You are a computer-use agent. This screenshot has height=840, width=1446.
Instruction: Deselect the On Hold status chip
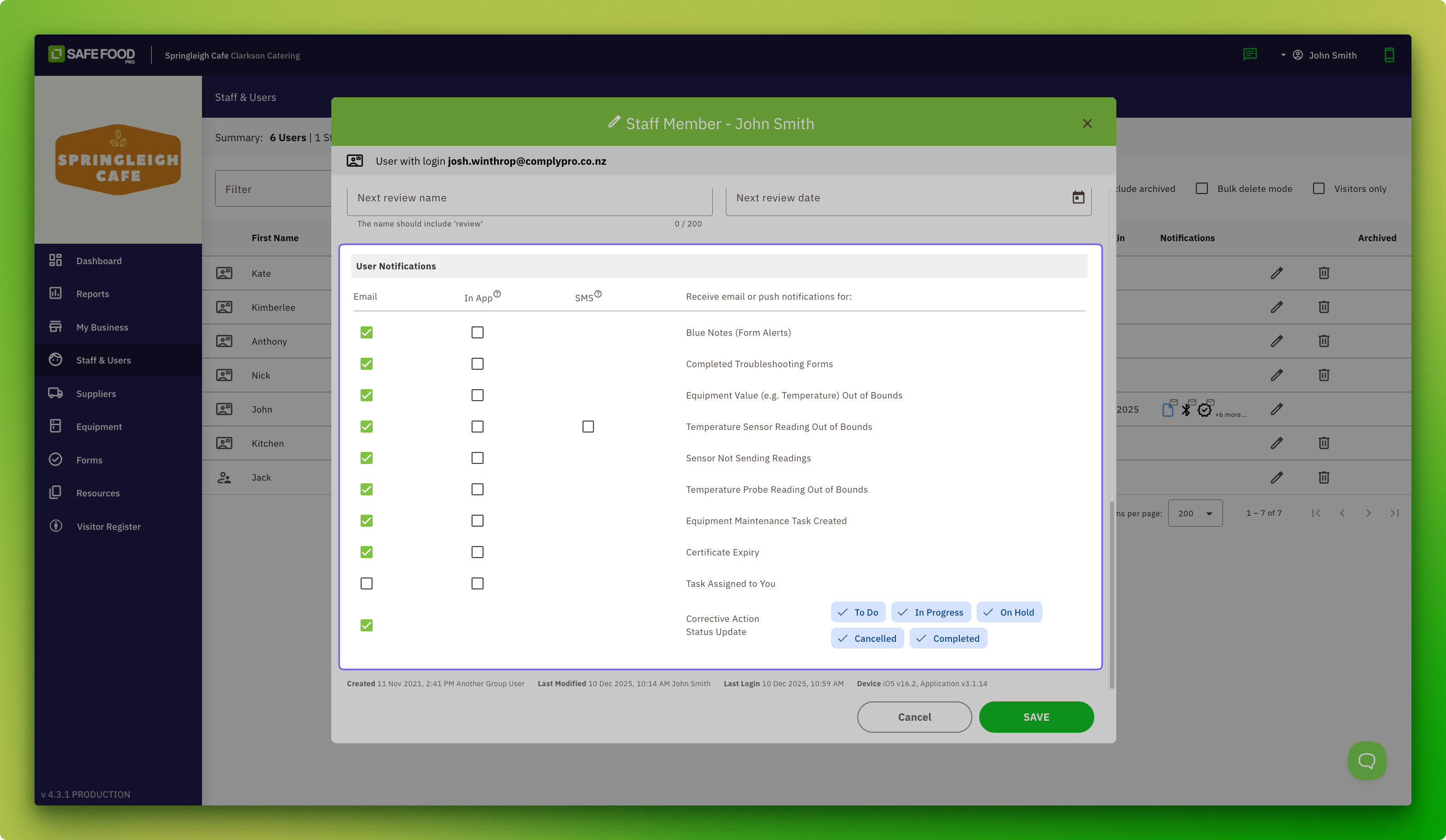point(1009,612)
